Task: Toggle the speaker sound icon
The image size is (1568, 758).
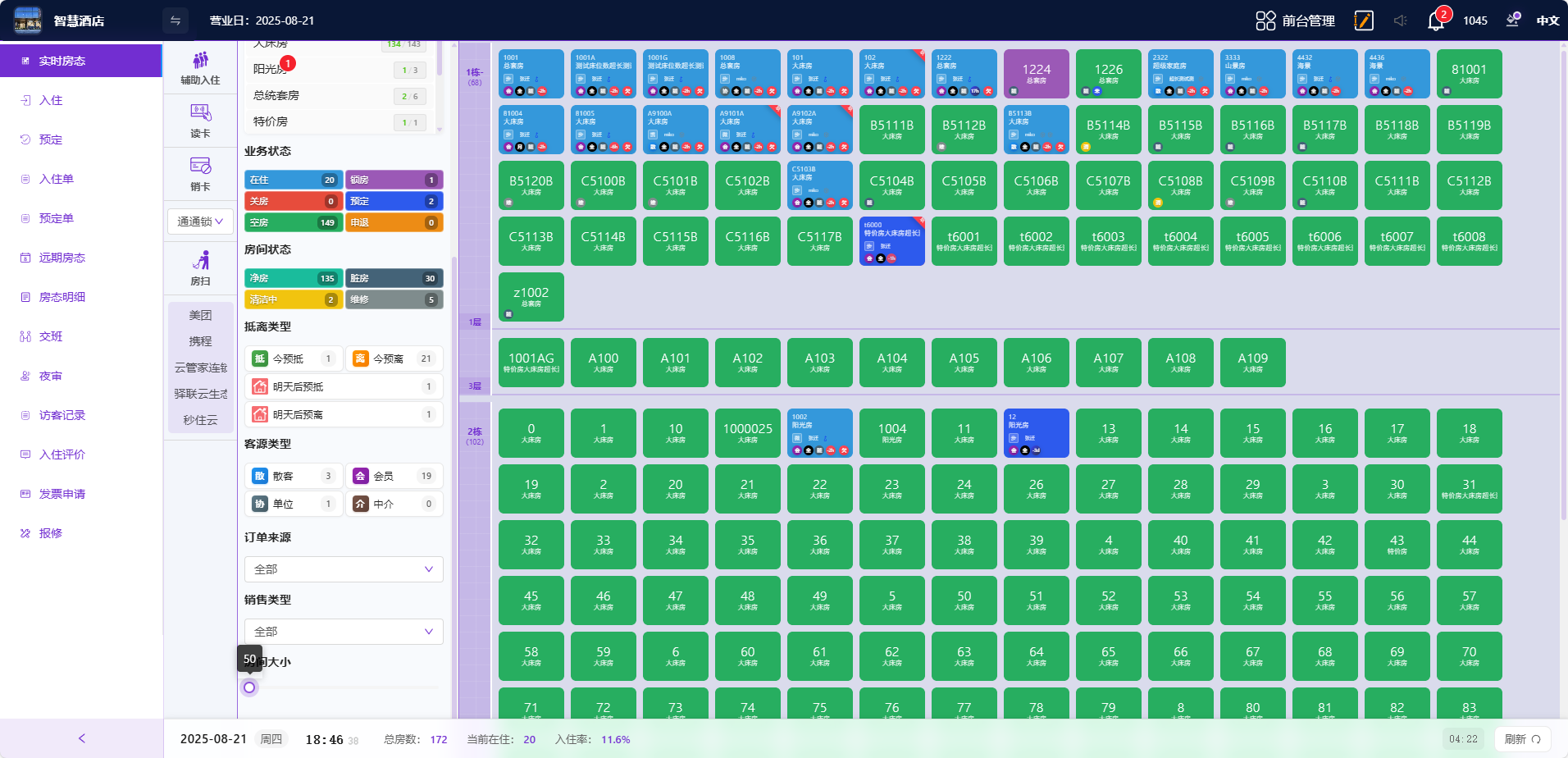Action: click(1400, 21)
